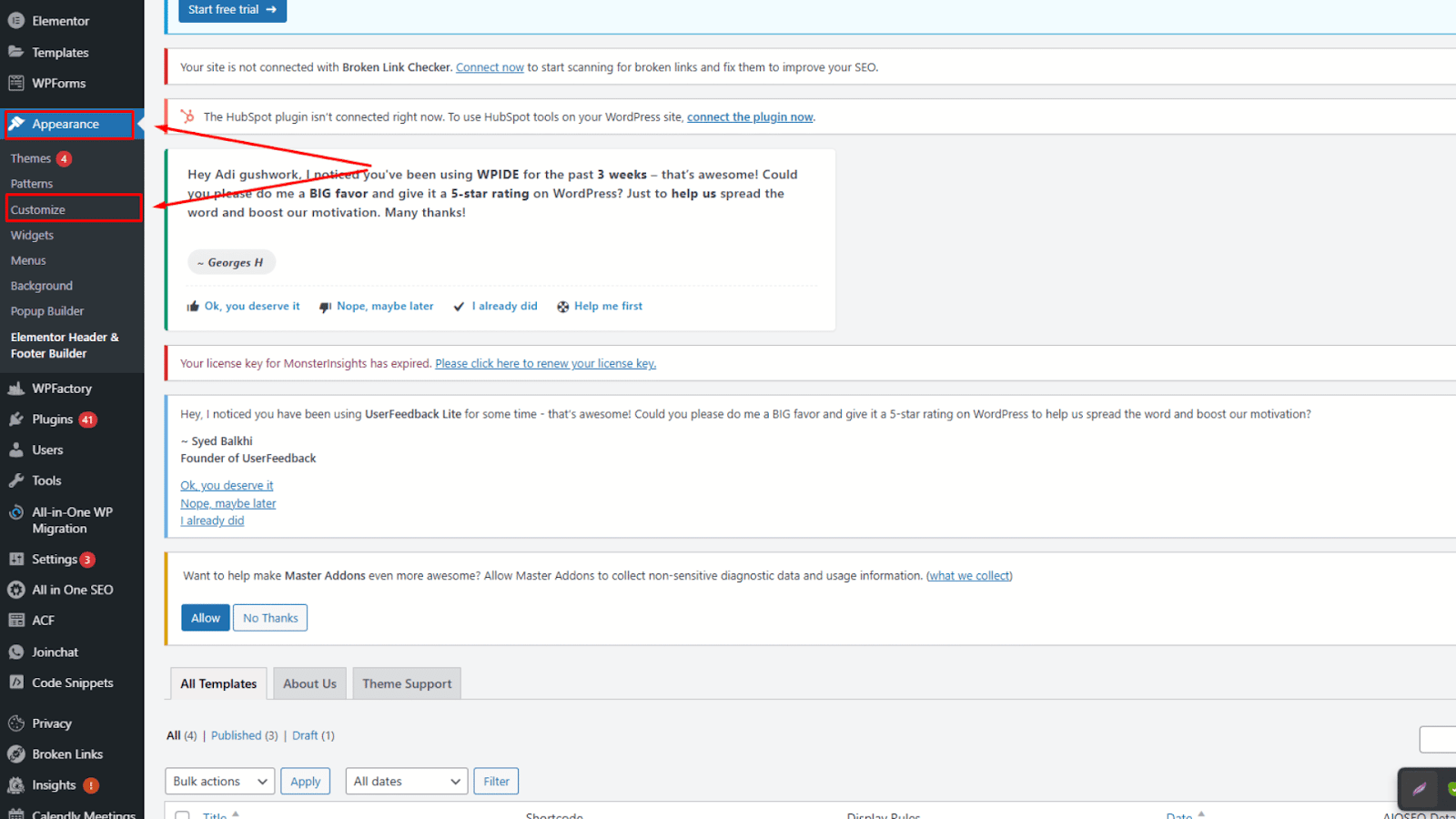This screenshot has width=1456, height=819.
Task: Switch to the Theme Support tab
Action: [407, 683]
